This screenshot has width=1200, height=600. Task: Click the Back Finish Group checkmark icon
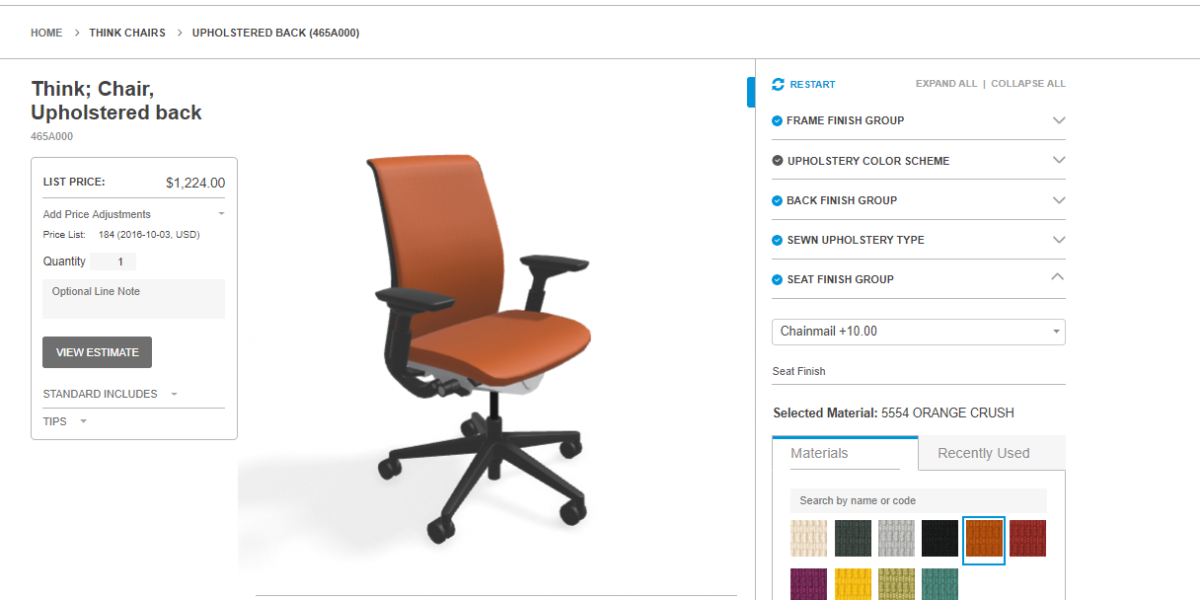777,200
